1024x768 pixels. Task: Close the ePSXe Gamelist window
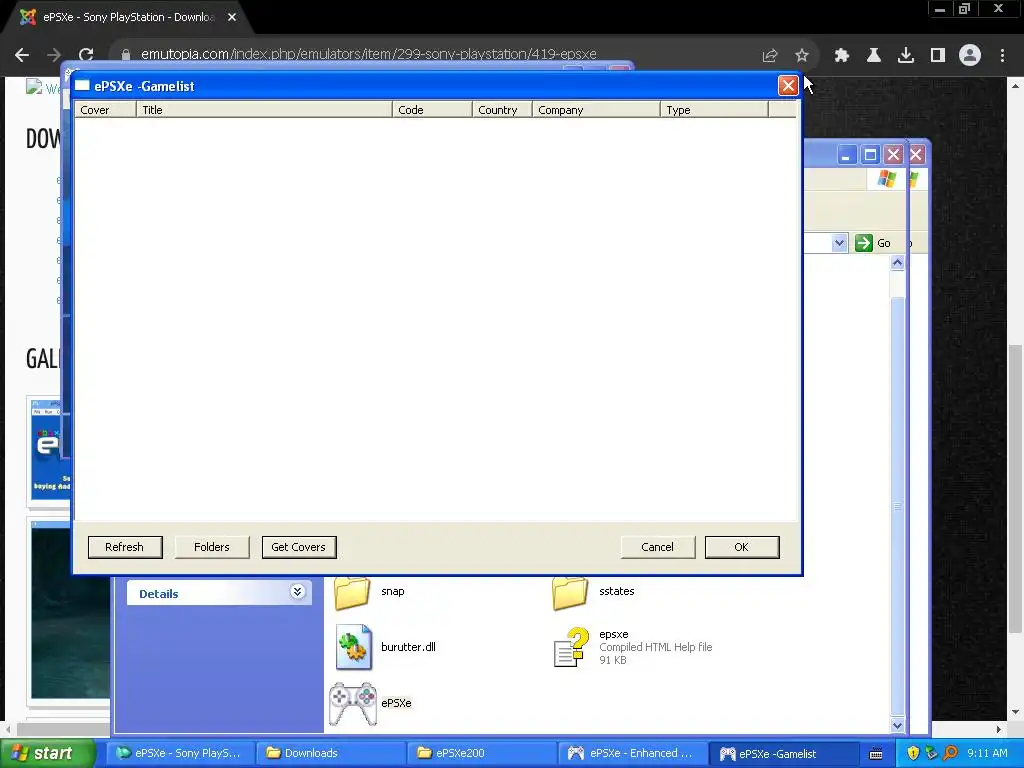click(788, 86)
